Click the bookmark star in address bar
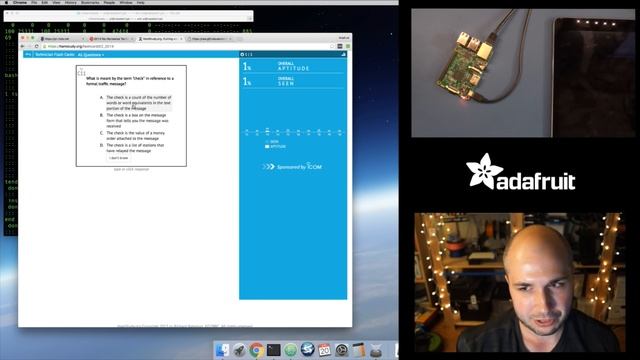Screen dimensions: 640x360 click(x=332, y=47)
